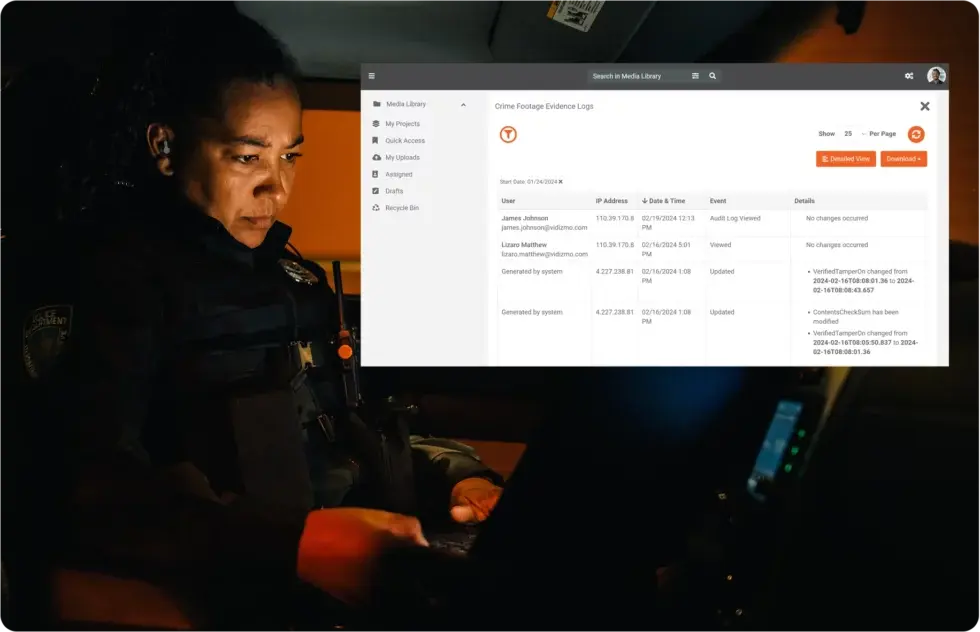Open the Recycle Bin
The height and width of the screenshot is (632, 980).
401,208
